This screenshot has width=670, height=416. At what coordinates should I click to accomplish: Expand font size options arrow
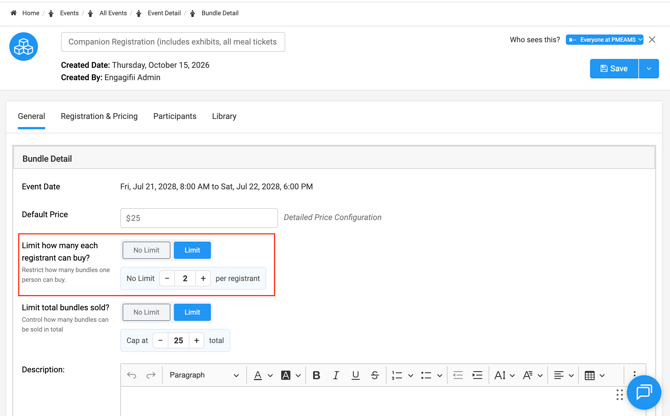[512, 375]
